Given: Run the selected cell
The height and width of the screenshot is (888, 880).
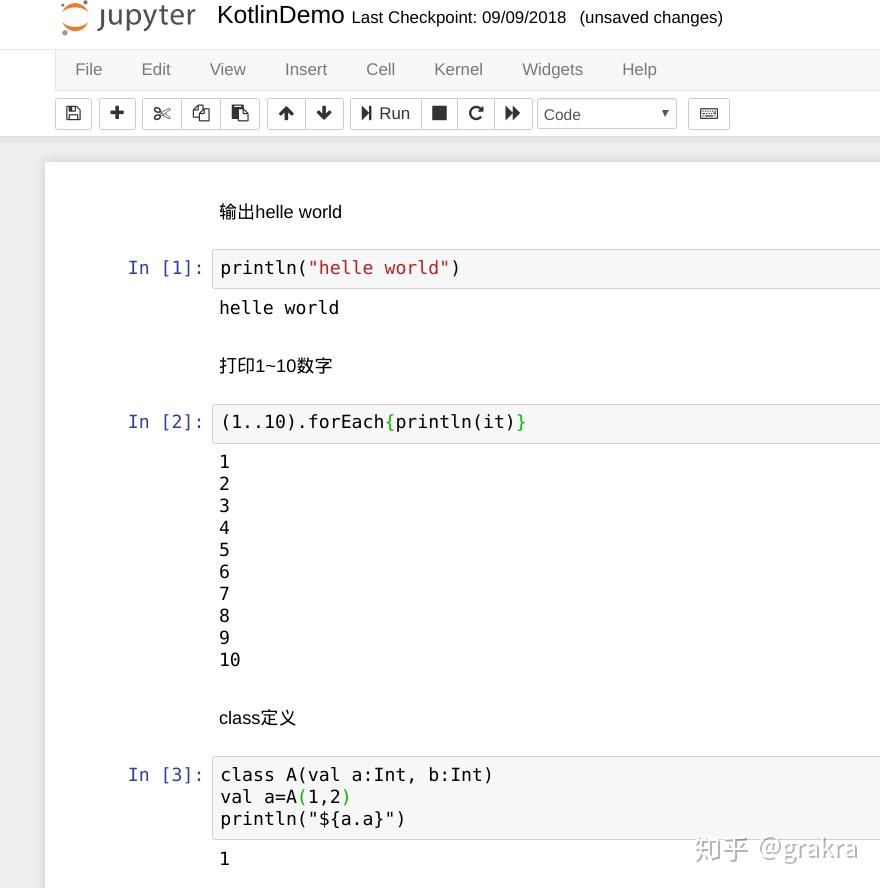Looking at the screenshot, I should [x=385, y=113].
